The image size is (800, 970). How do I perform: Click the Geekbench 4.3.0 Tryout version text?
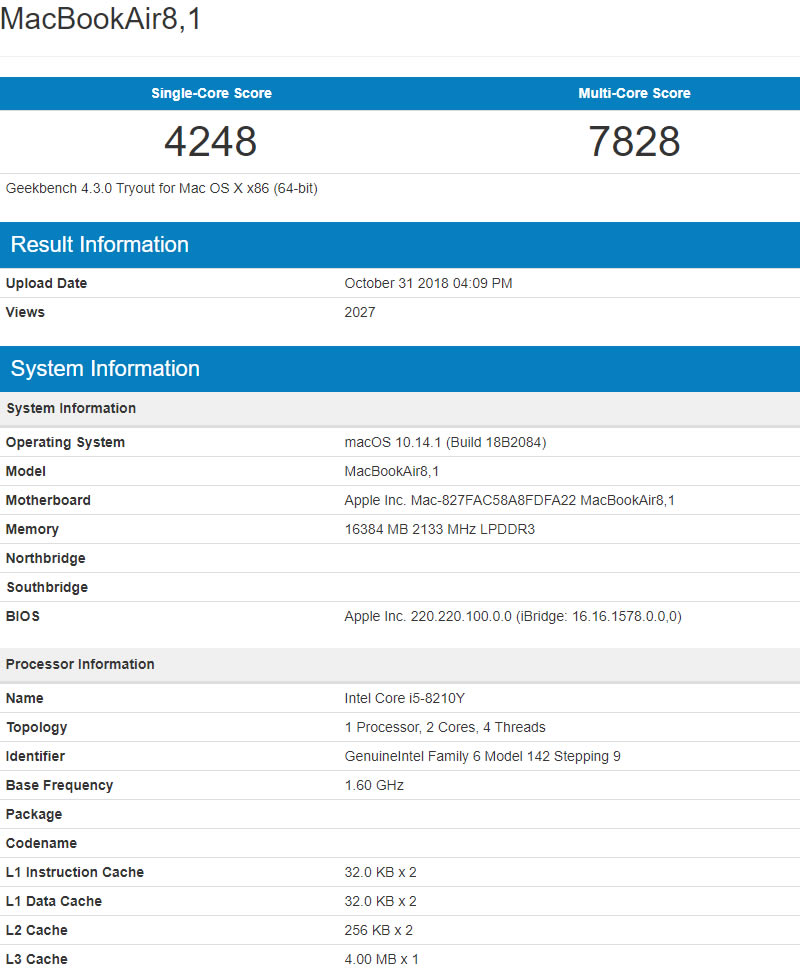(x=162, y=188)
